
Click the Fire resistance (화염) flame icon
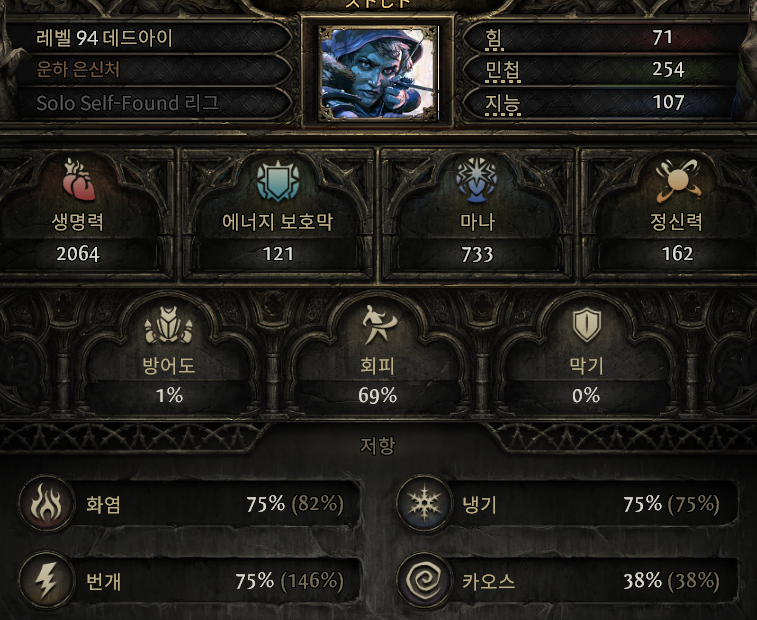(46, 503)
